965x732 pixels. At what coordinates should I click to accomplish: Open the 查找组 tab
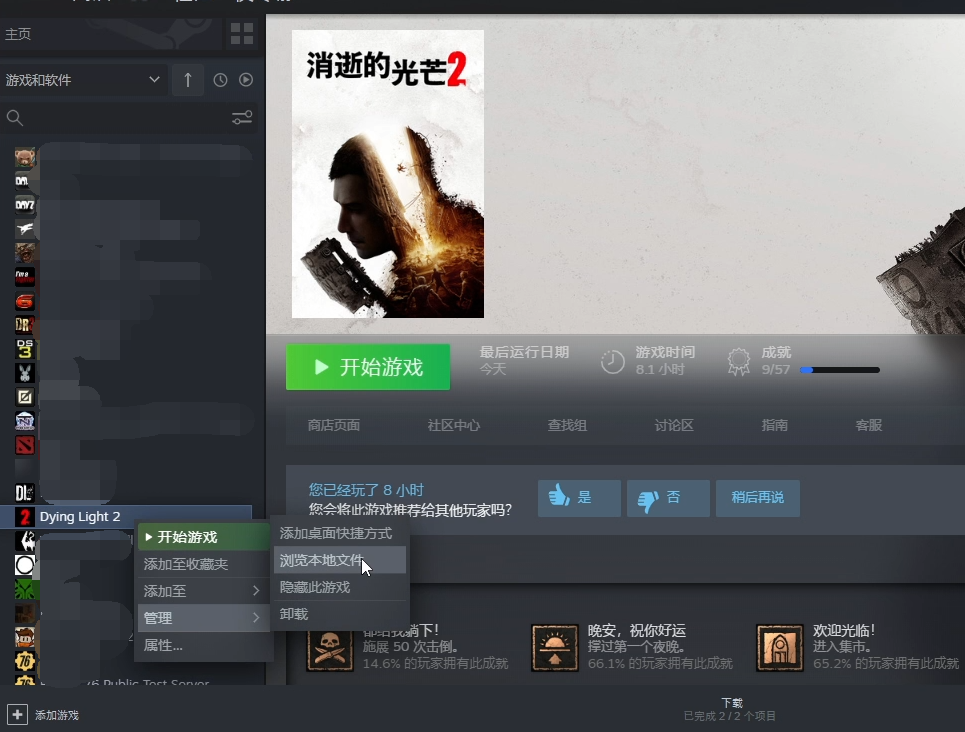pos(567,425)
